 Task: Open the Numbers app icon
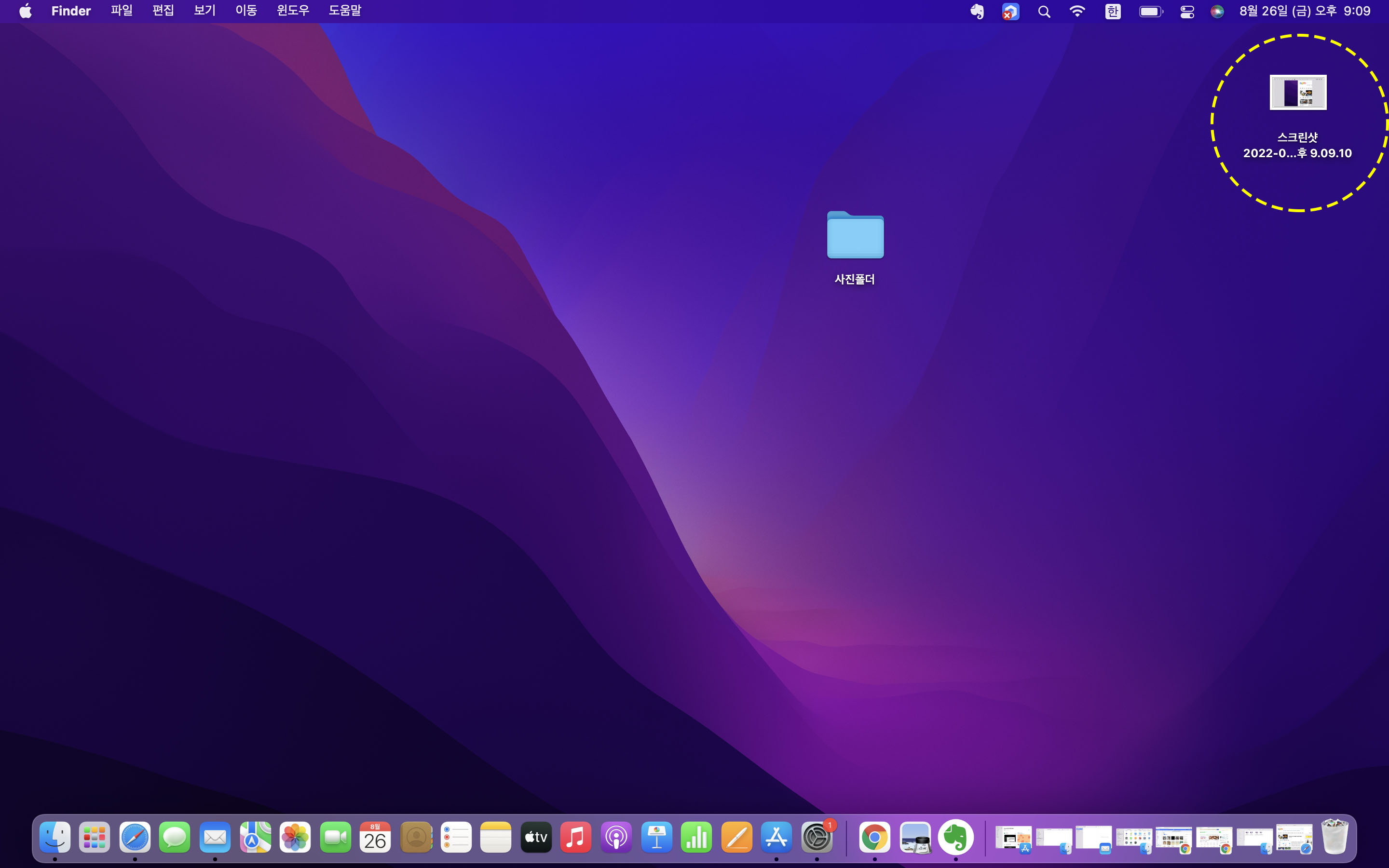696,838
